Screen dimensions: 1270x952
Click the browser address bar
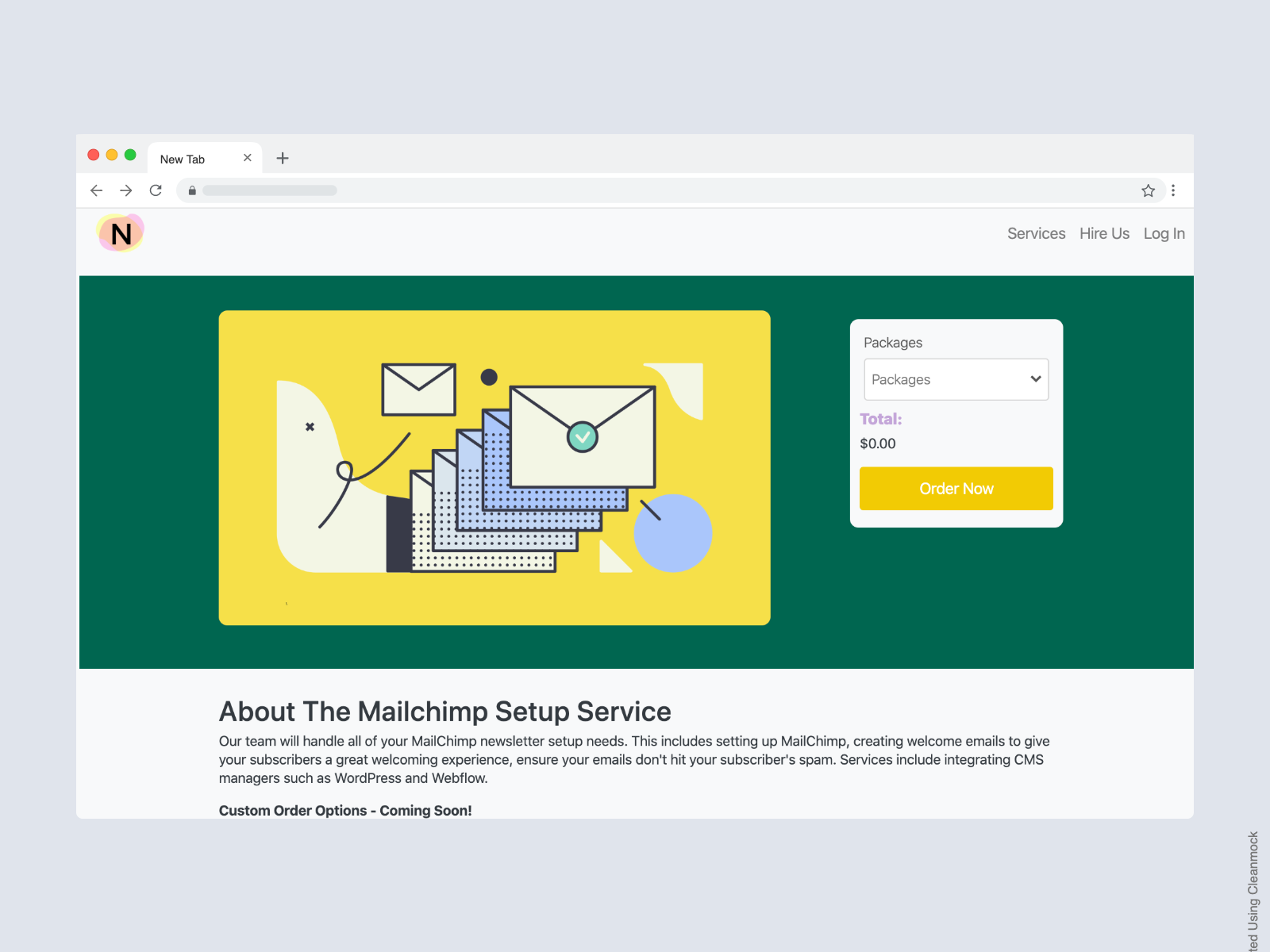(x=671, y=190)
